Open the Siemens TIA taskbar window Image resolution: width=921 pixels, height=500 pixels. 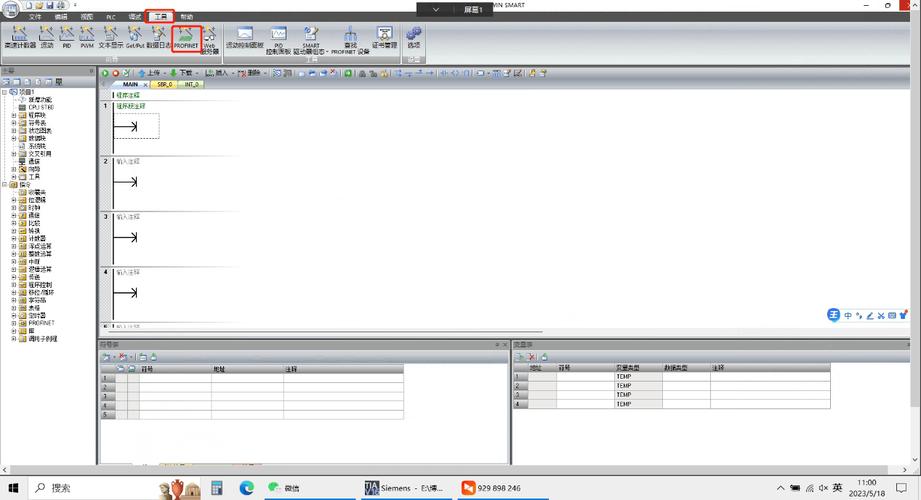[x=405, y=488]
